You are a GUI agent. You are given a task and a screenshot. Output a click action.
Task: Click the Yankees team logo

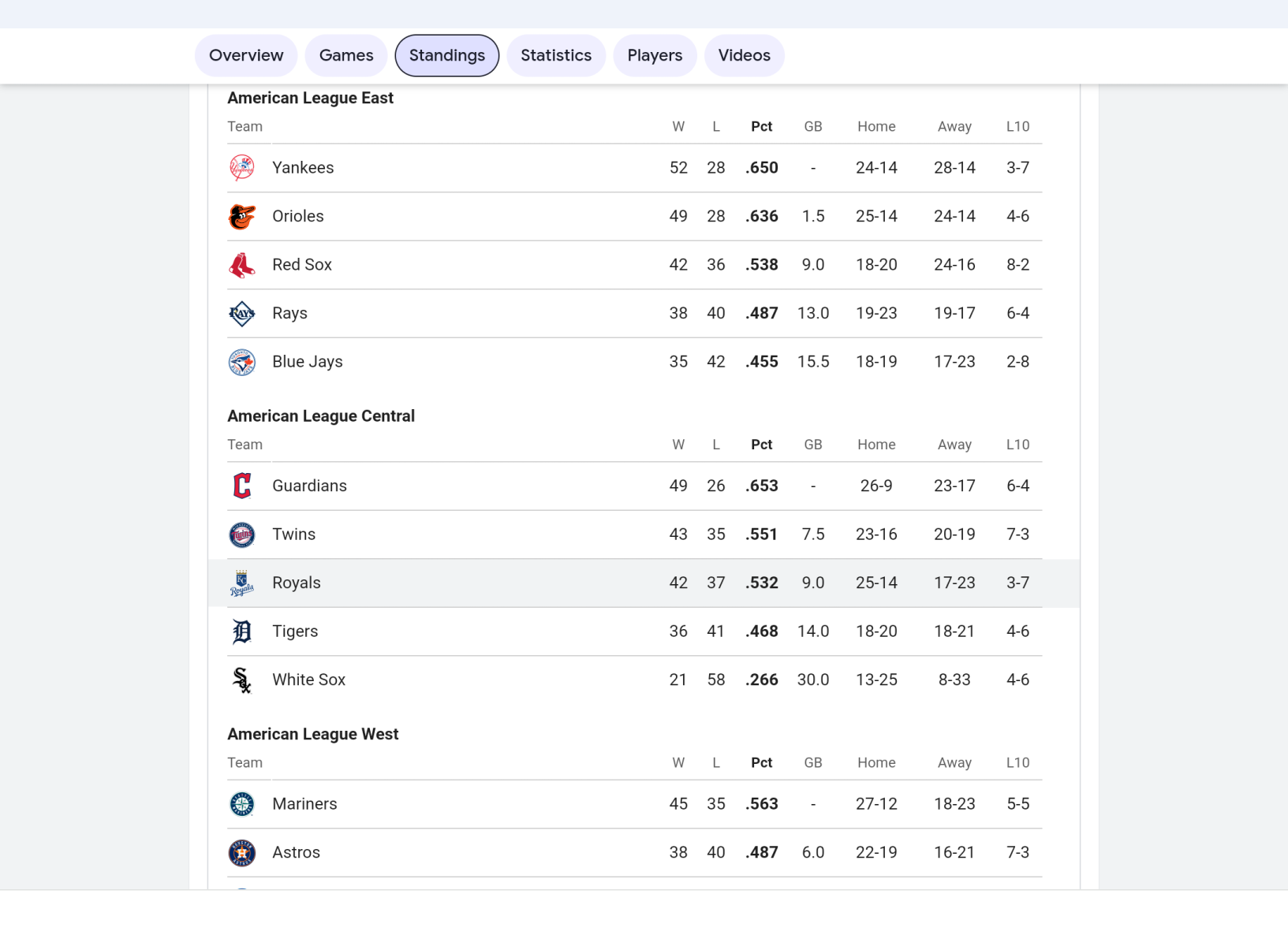coord(242,168)
